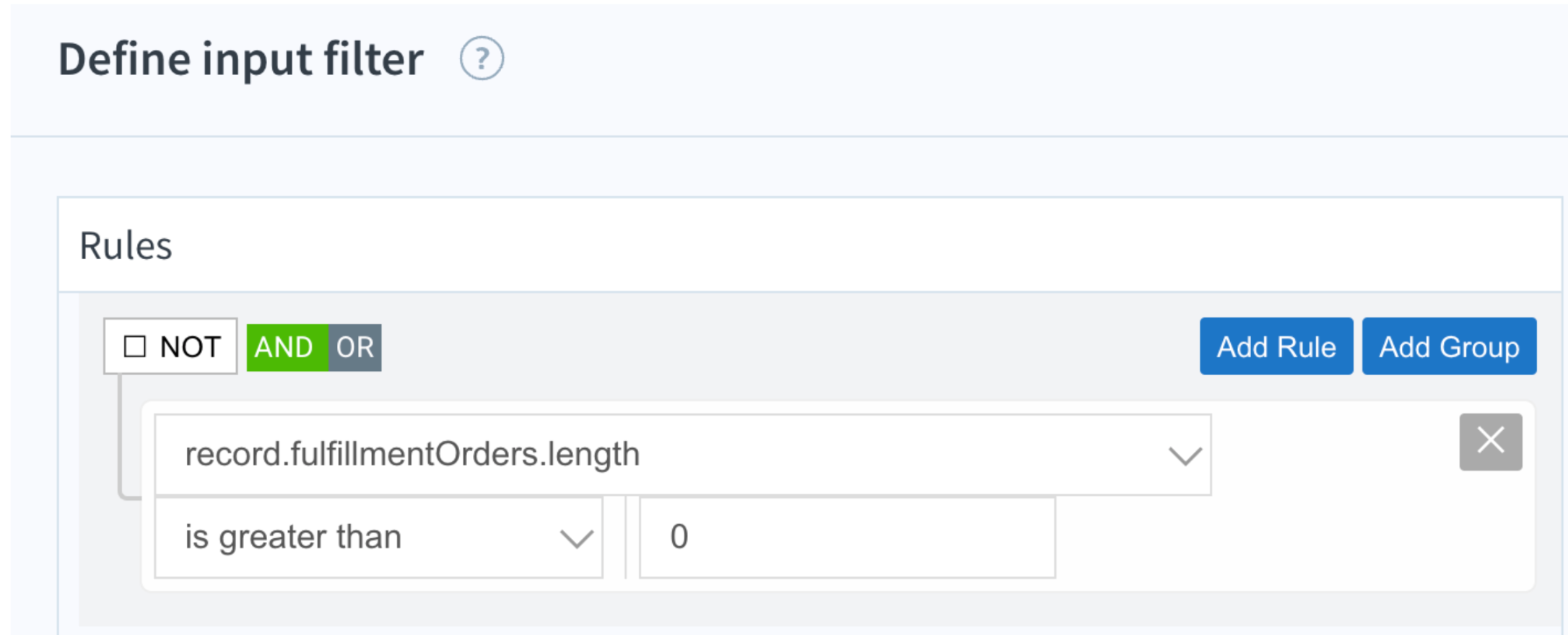Screen dimensions: 1568x635
Task: Switch condition to OR
Action: coord(355,347)
